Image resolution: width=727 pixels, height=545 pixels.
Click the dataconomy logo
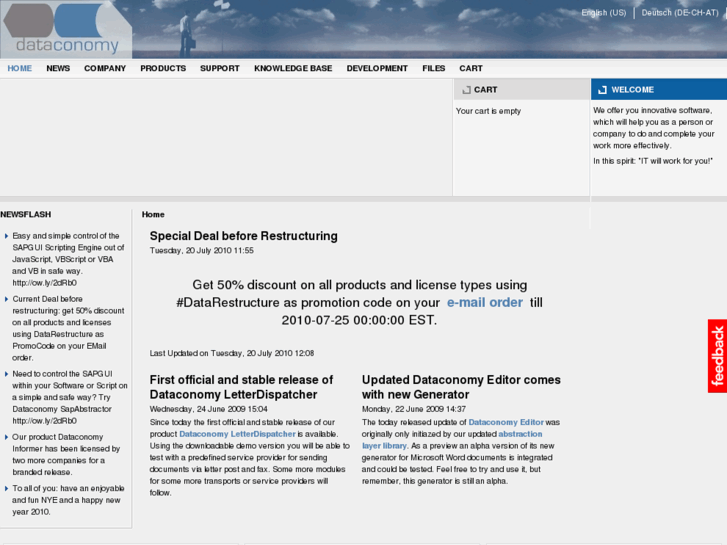click(x=66, y=29)
